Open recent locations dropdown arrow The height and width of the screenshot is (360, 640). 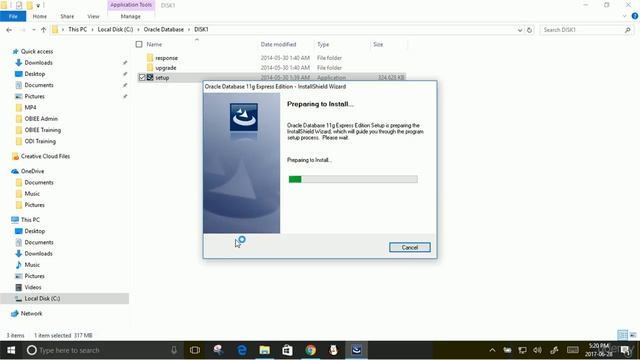pyautogui.click(x=33, y=30)
